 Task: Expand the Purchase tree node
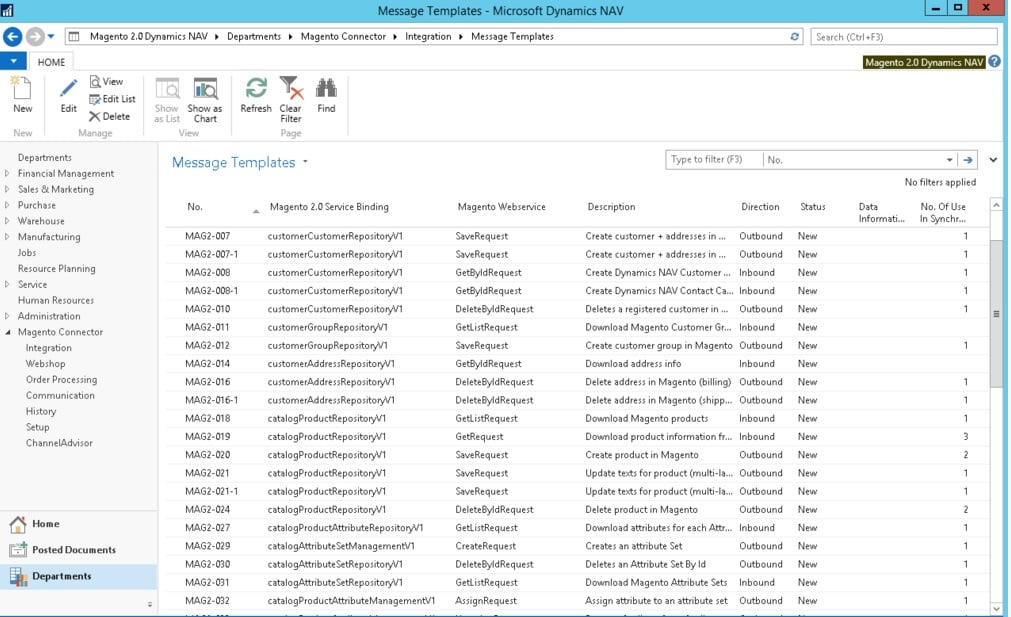[x=7, y=205]
